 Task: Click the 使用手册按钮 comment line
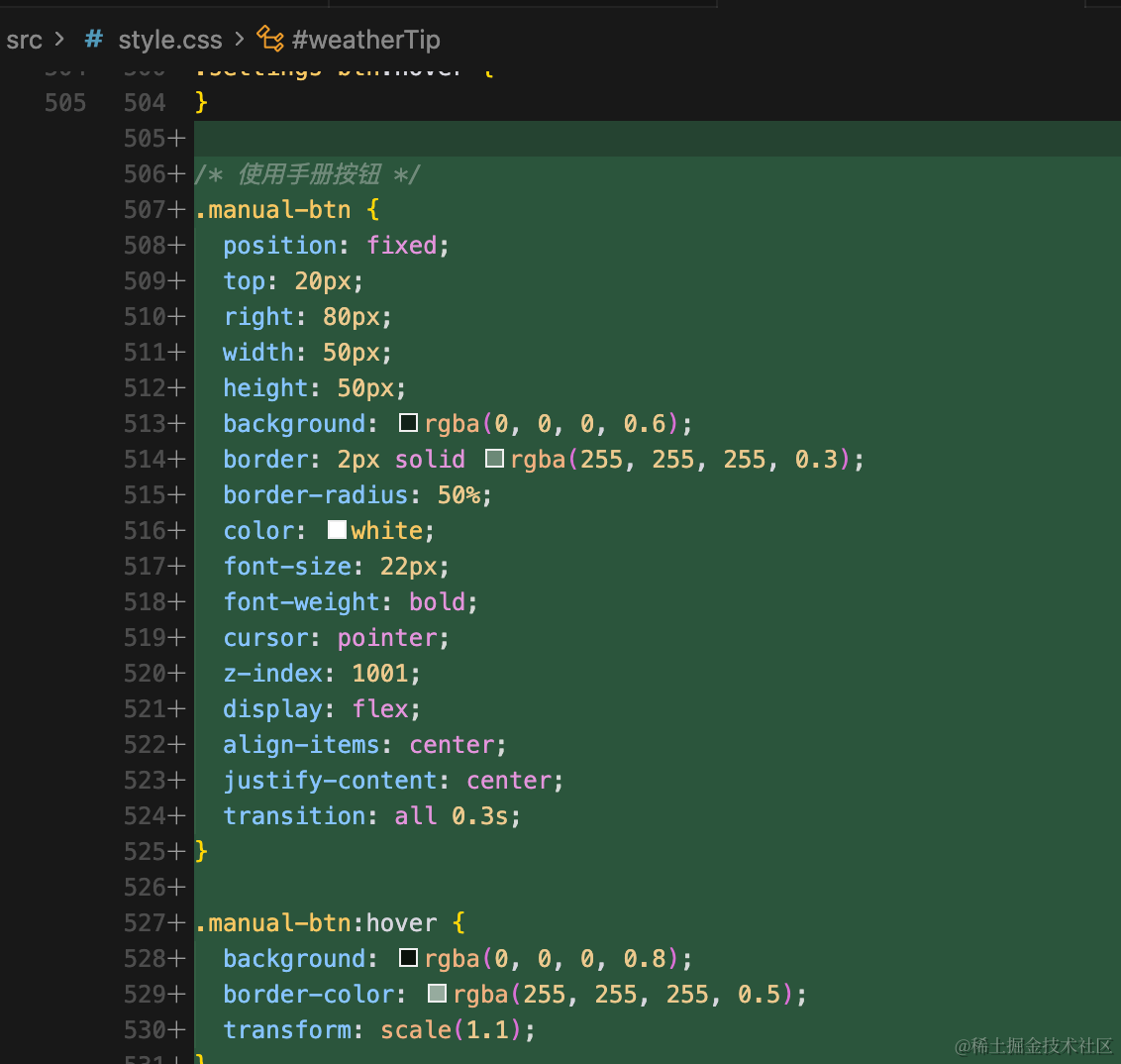307,173
